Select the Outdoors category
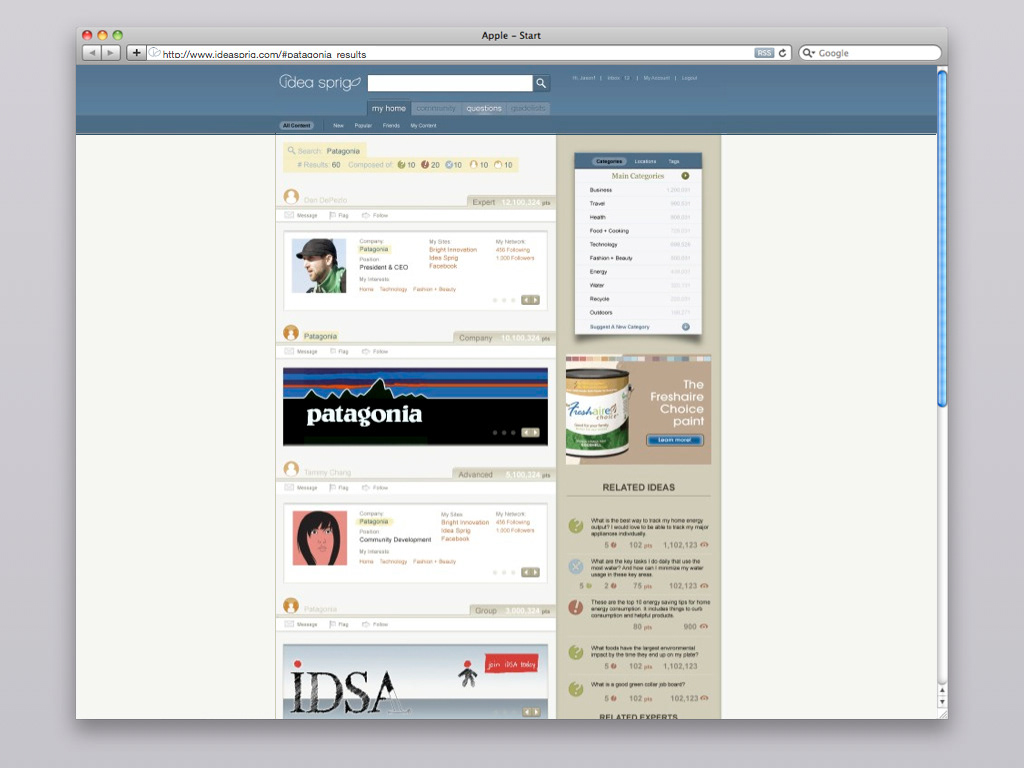 (601, 312)
